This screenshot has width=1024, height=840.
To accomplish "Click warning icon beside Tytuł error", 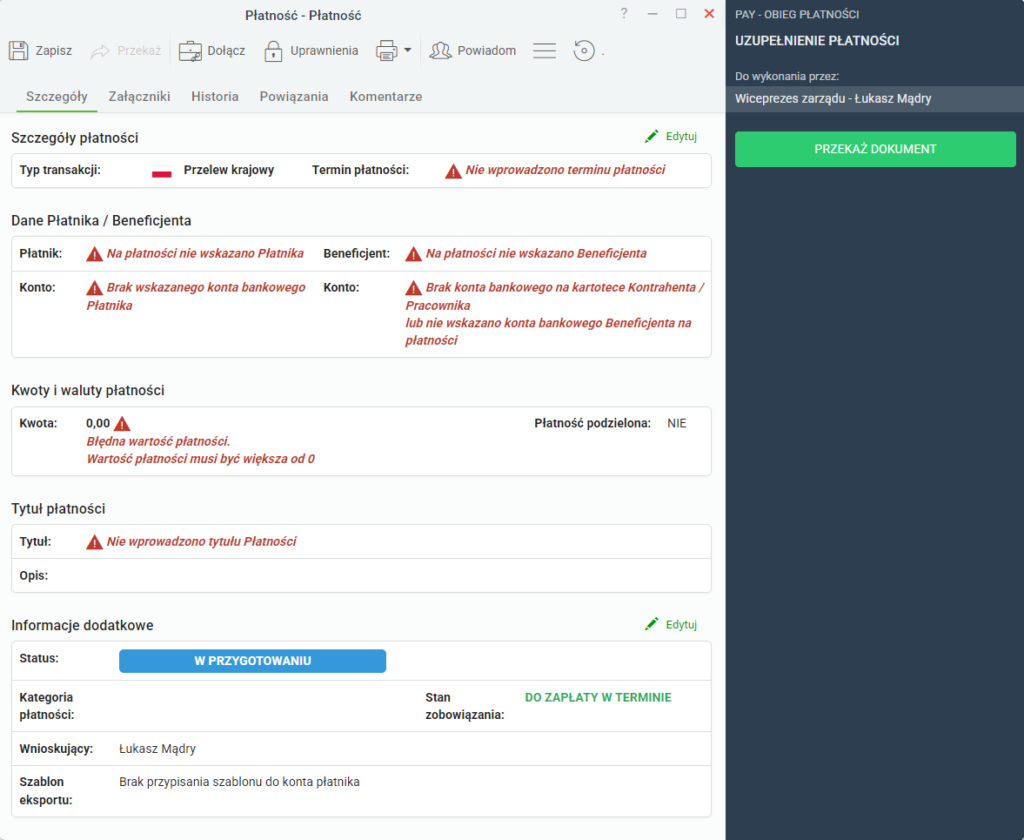I will click(x=95, y=542).
